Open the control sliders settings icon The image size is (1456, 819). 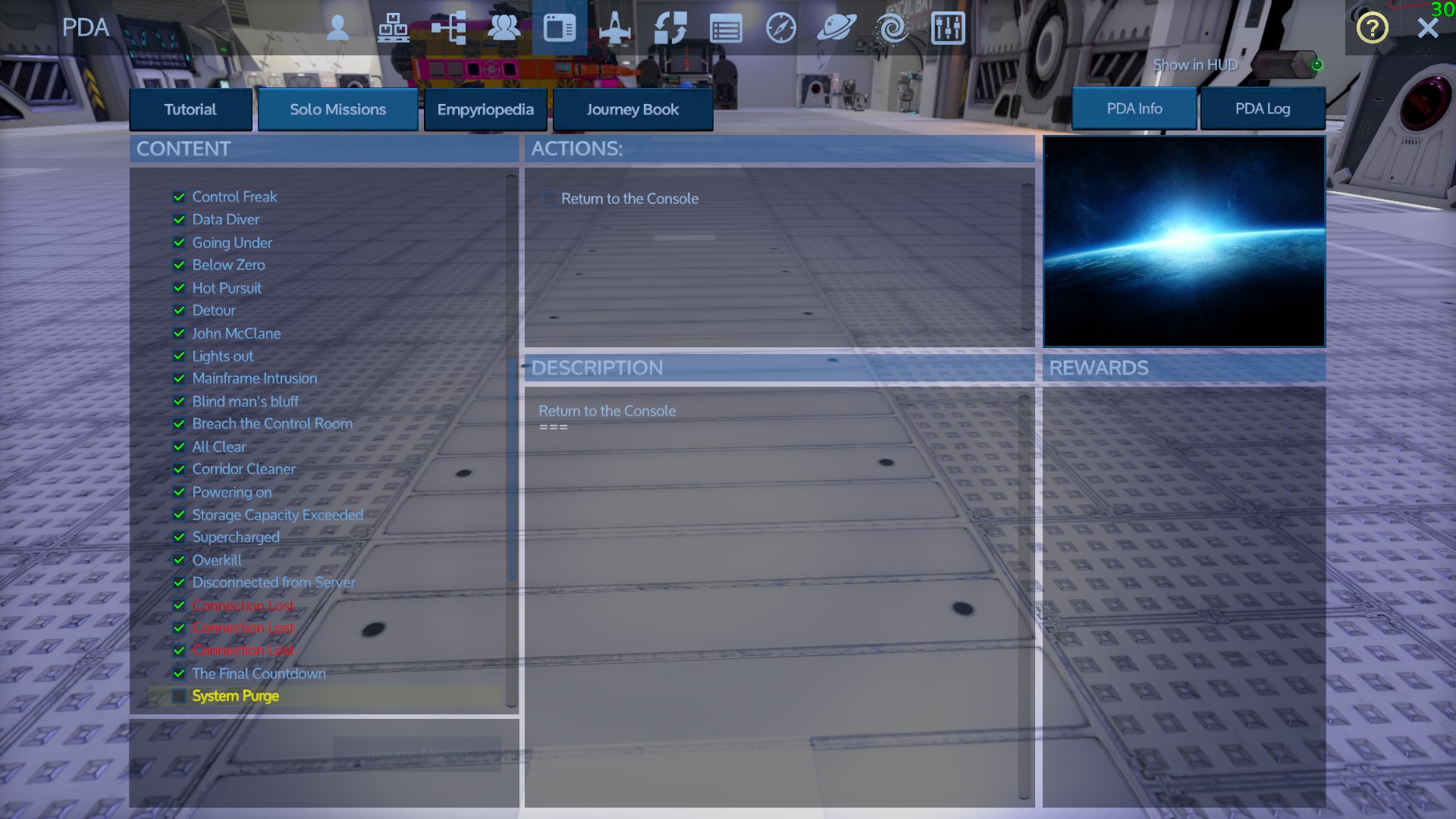[947, 28]
